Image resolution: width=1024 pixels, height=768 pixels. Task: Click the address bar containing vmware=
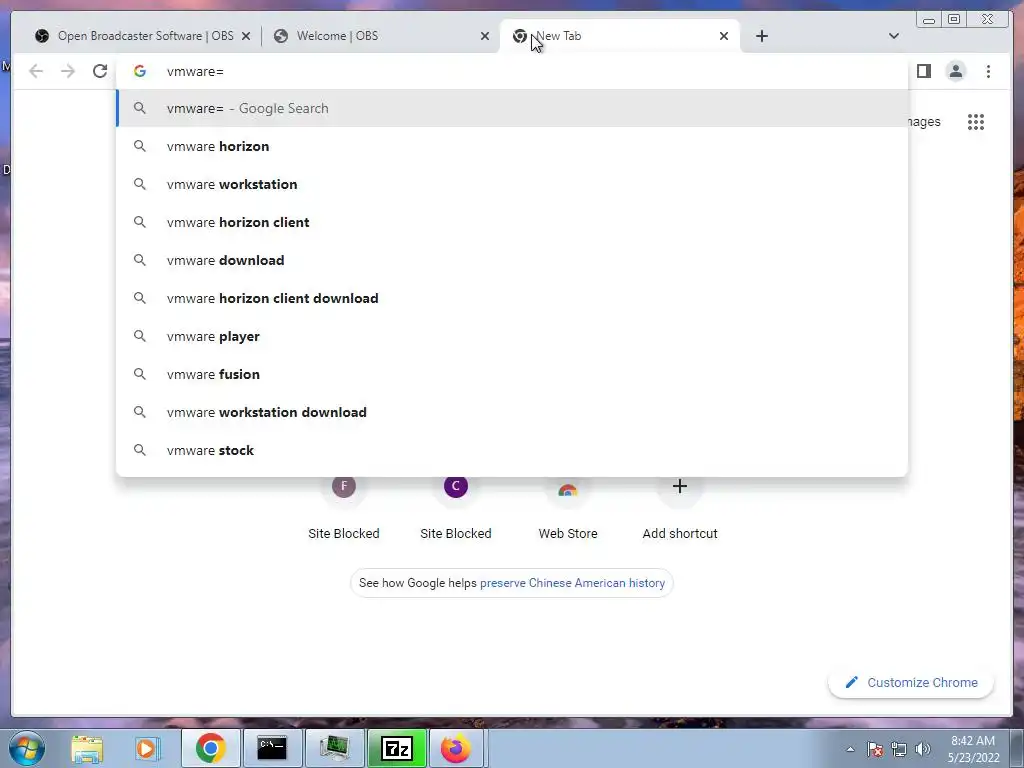(x=512, y=71)
